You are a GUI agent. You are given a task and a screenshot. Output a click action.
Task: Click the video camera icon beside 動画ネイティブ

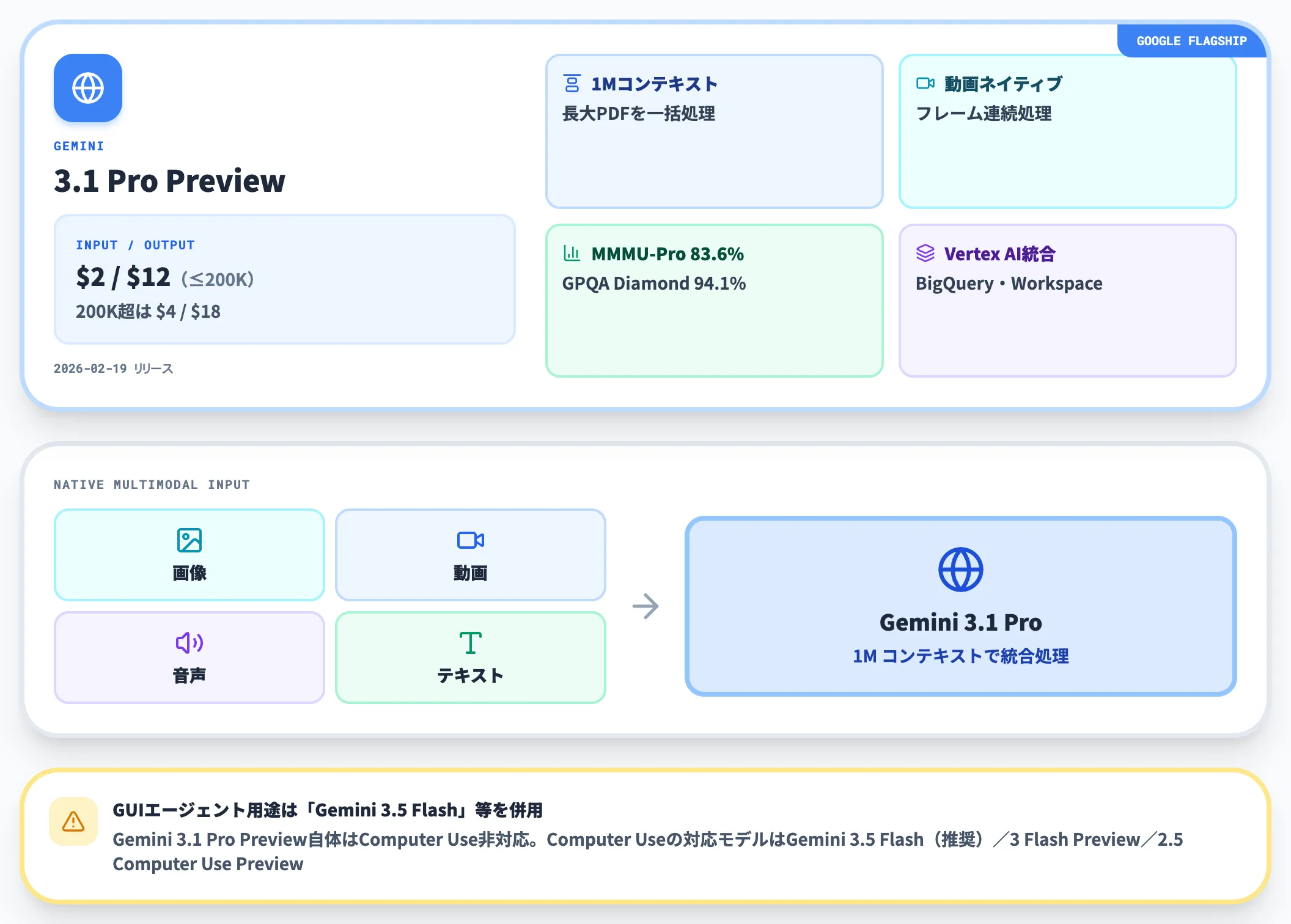tap(925, 83)
